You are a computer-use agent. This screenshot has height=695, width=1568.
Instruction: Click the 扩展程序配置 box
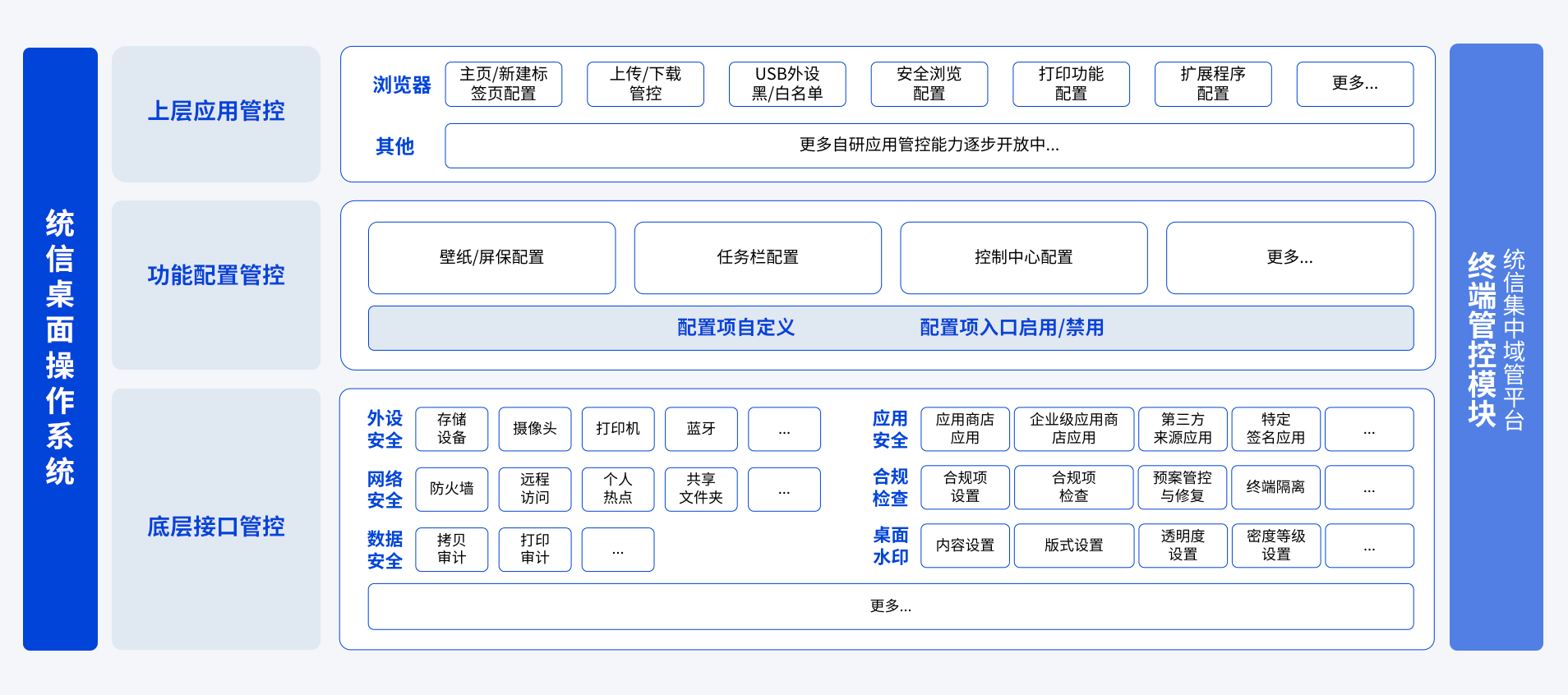coord(1213,84)
